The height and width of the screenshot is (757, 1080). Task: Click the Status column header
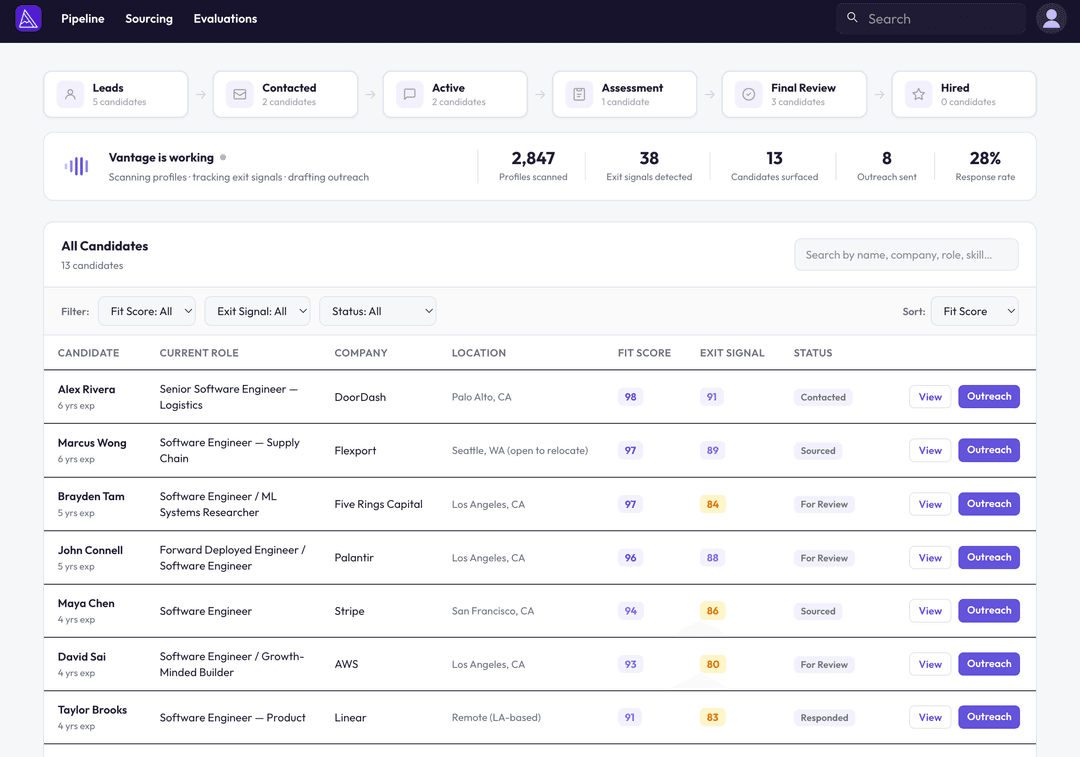[x=813, y=353]
